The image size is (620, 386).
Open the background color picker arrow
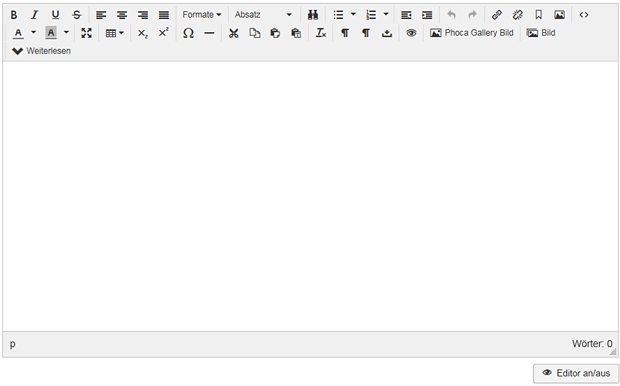(66, 33)
